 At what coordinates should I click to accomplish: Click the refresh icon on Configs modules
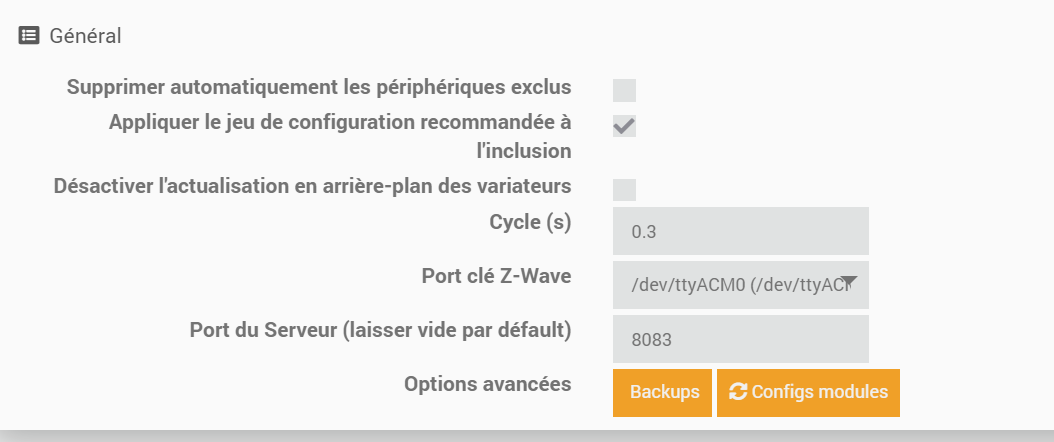(x=738, y=392)
